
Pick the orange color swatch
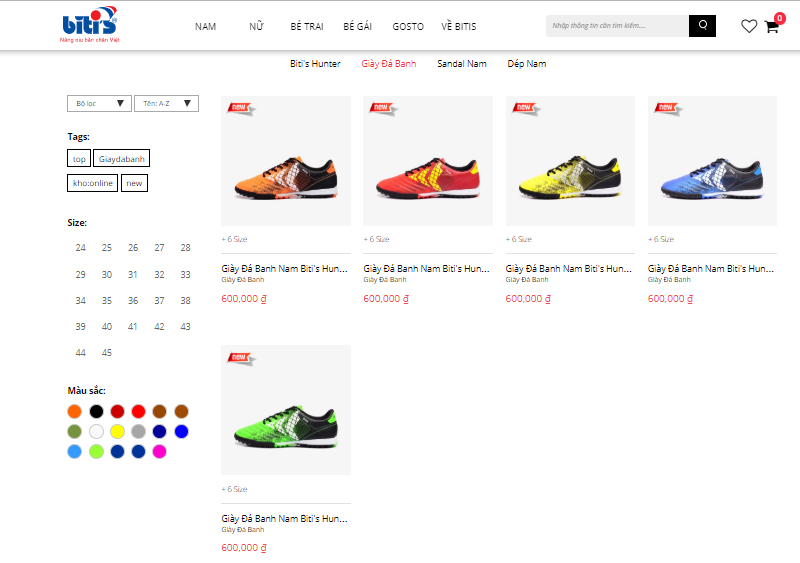[x=74, y=411]
